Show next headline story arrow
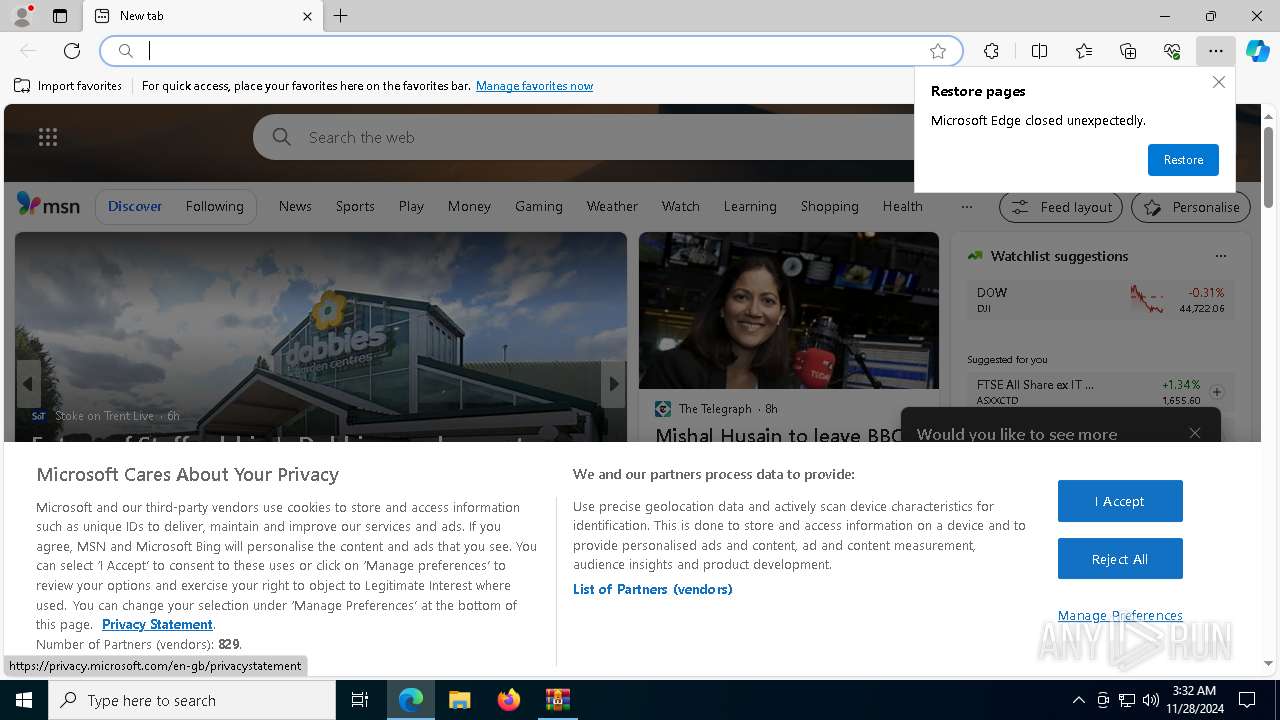This screenshot has width=1280, height=720. click(614, 384)
